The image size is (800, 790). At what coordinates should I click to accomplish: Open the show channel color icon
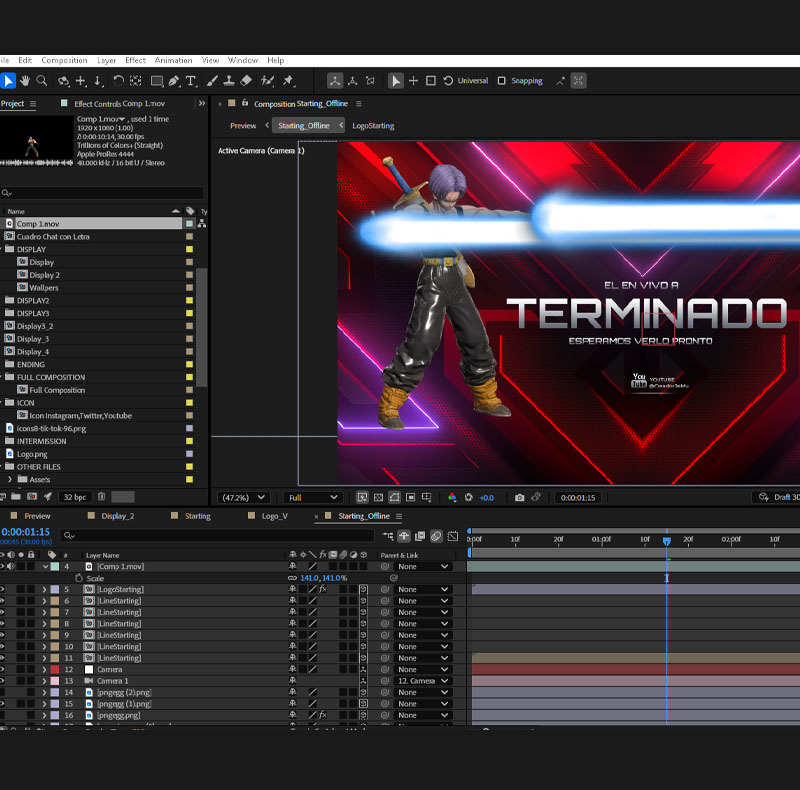452,498
